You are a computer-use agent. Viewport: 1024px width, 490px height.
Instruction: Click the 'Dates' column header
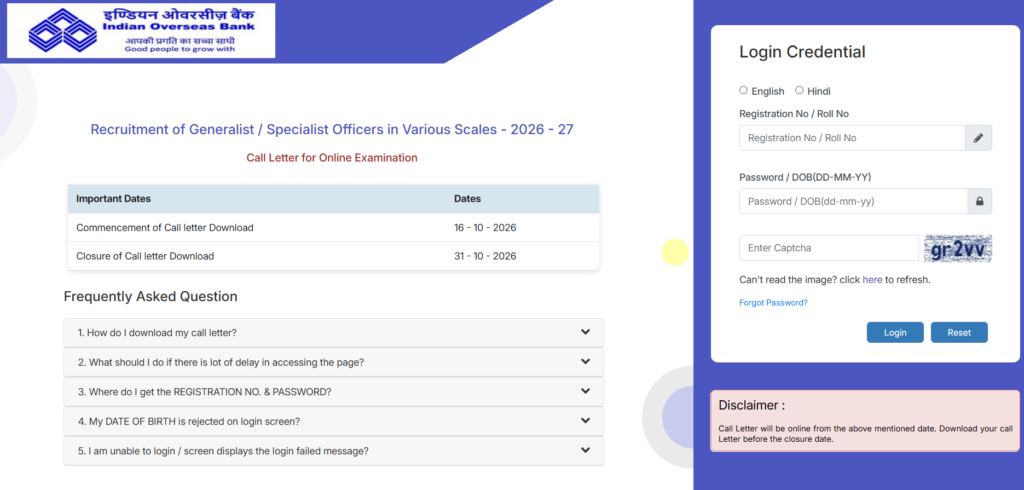pos(468,199)
